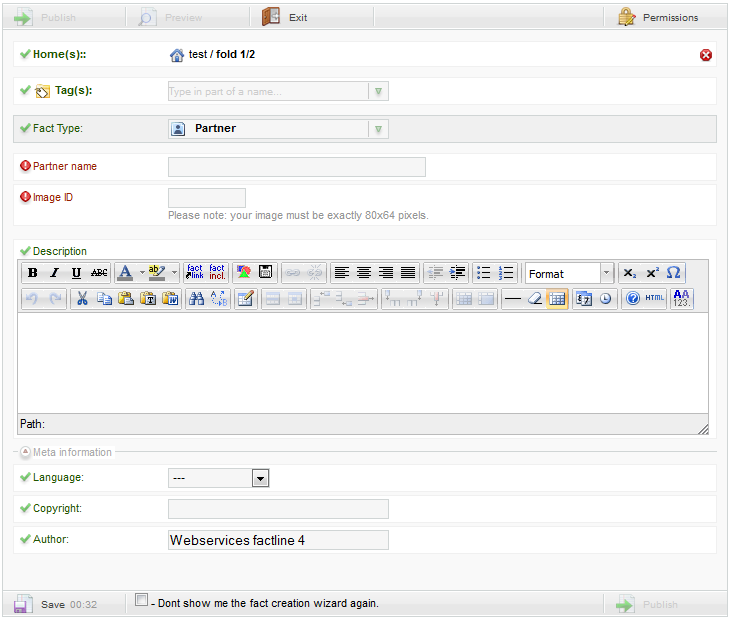Open the HTML source editor button

pos(654,298)
